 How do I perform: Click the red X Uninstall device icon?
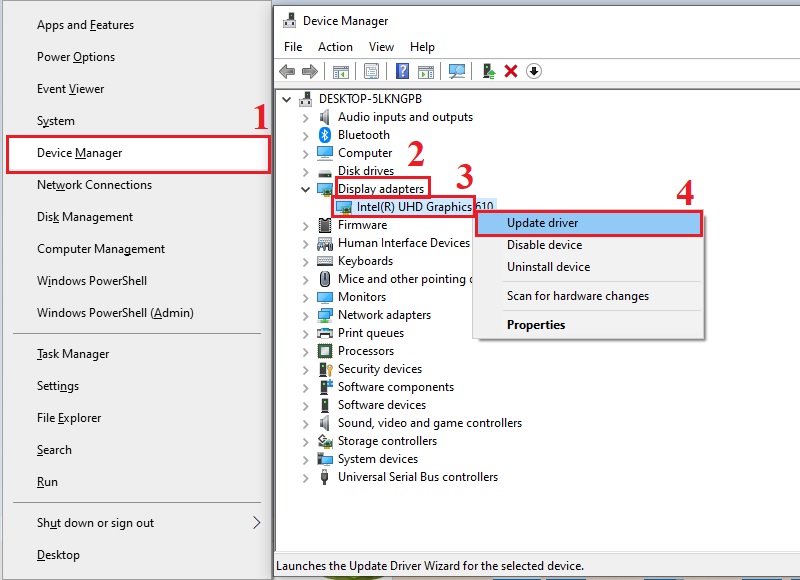(x=511, y=71)
